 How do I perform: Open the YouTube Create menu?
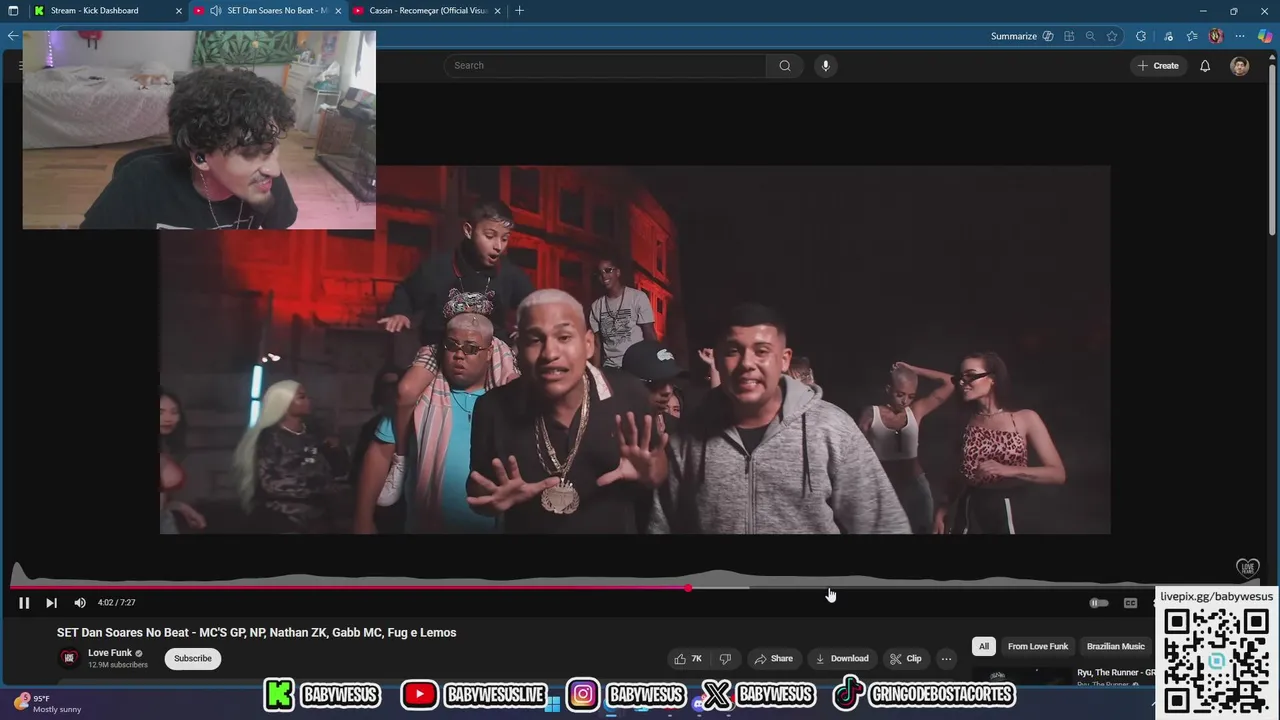pos(1158,66)
